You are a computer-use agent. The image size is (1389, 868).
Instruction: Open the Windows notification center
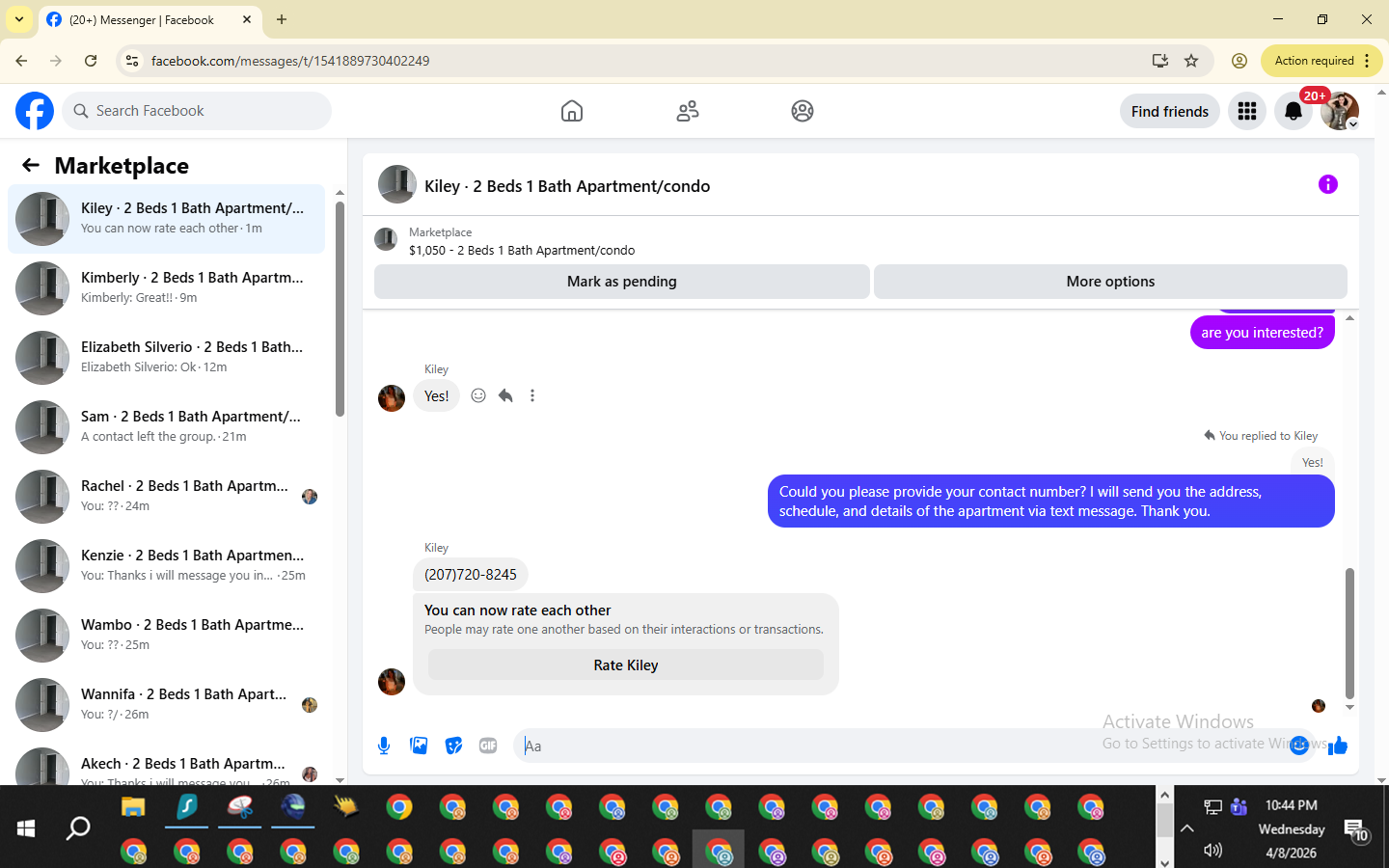click(x=1356, y=830)
